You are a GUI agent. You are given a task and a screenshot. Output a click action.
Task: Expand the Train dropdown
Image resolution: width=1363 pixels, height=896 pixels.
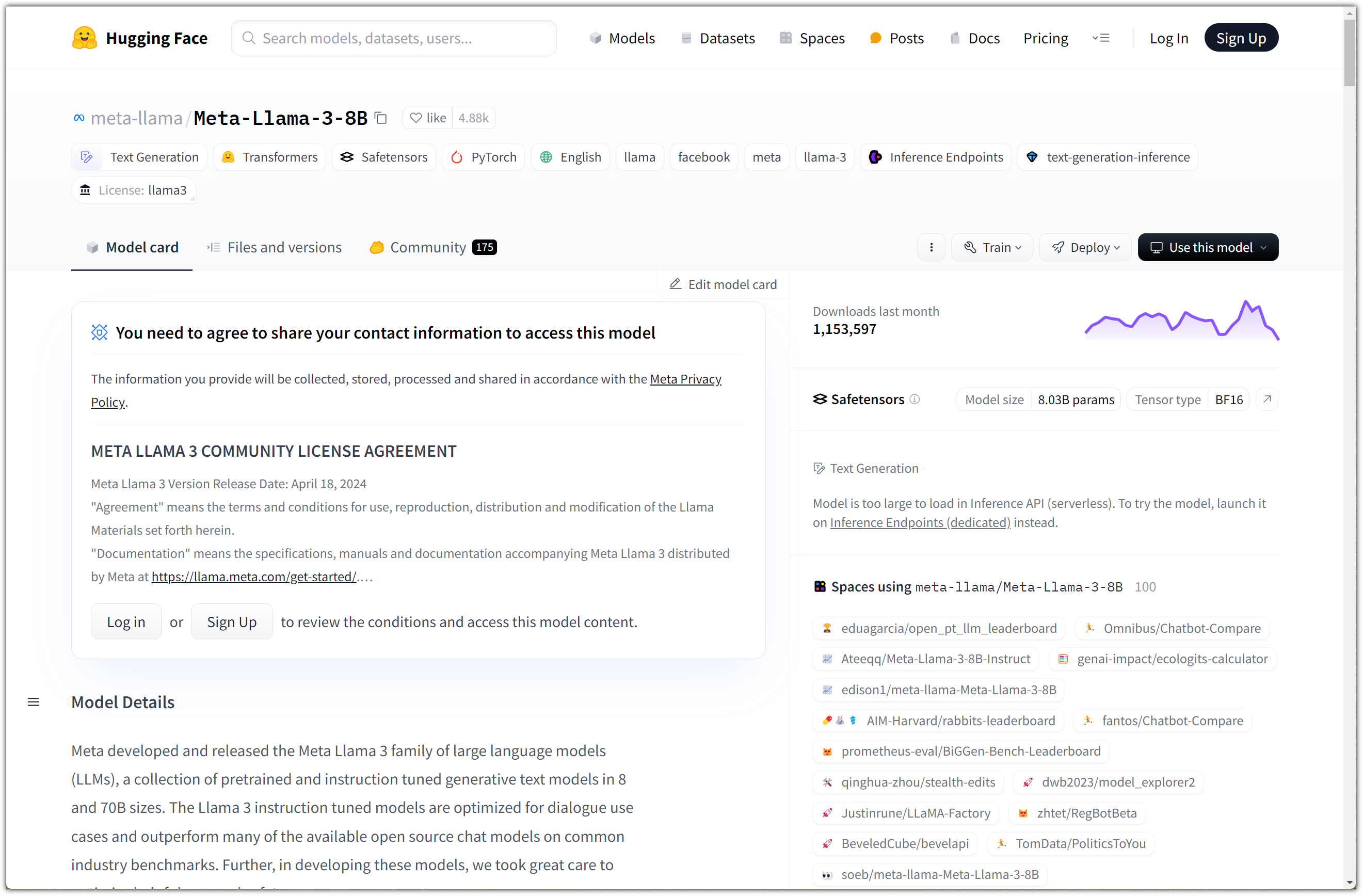(x=992, y=248)
